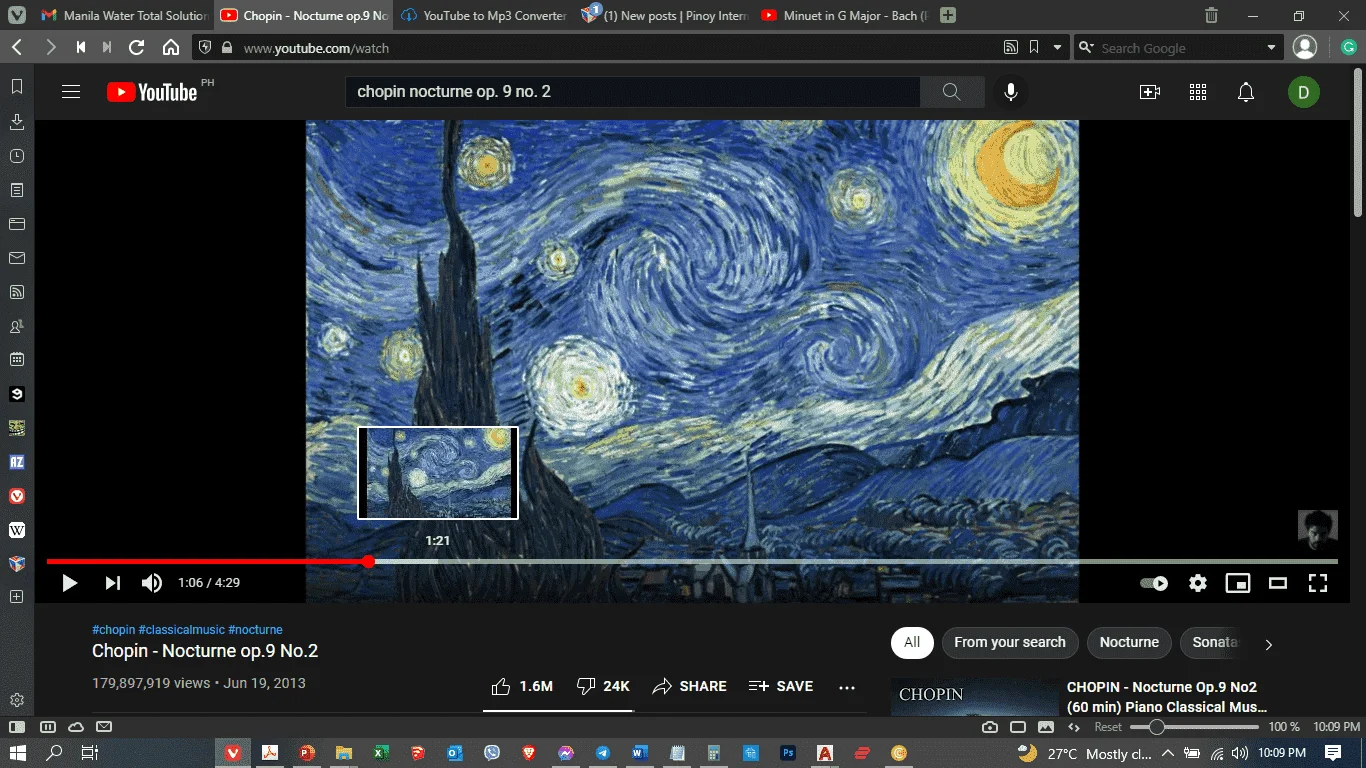Click the YouTube logo

(152, 92)
